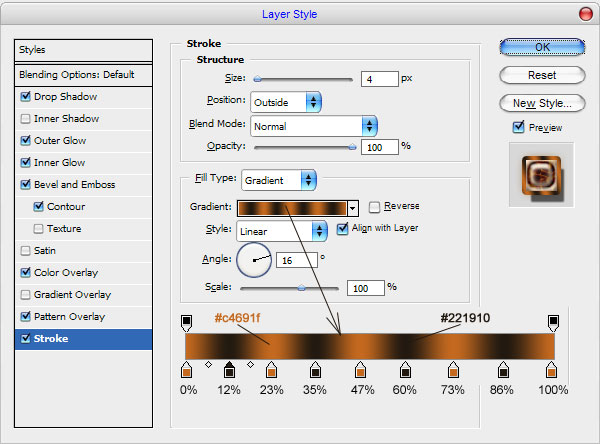Select the 60% dark color stop
Screen dimensions: 600x444
coord(405,369)
